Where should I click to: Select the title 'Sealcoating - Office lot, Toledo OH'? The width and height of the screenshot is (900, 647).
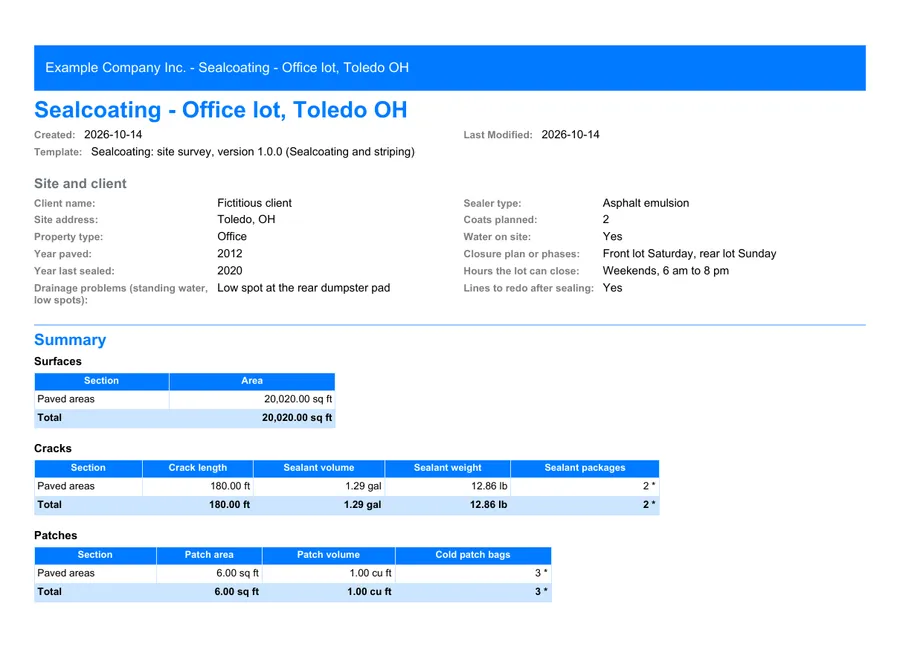pyautogui.click(x=220, y=110)
